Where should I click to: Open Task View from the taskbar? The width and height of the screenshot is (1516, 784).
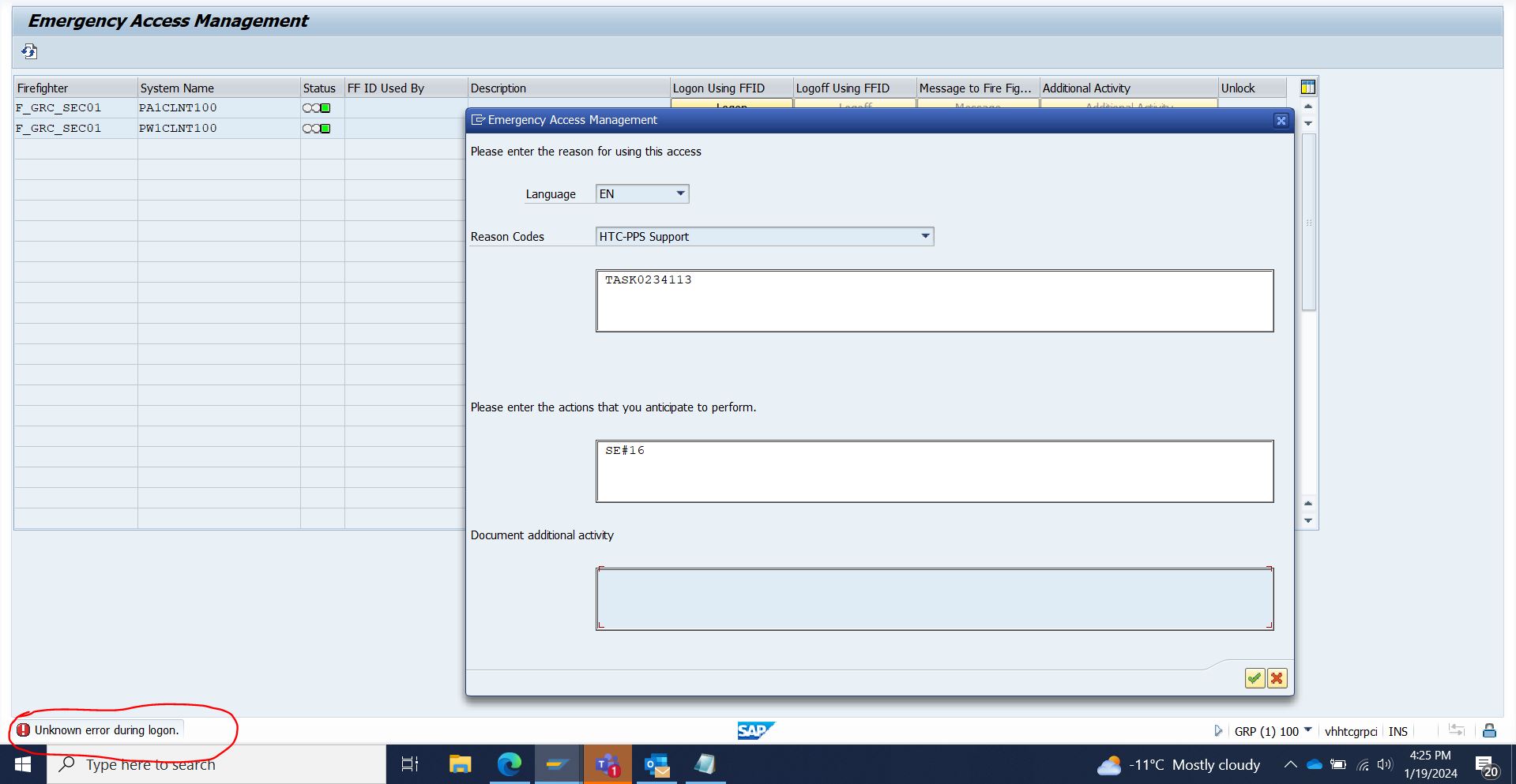410,764
